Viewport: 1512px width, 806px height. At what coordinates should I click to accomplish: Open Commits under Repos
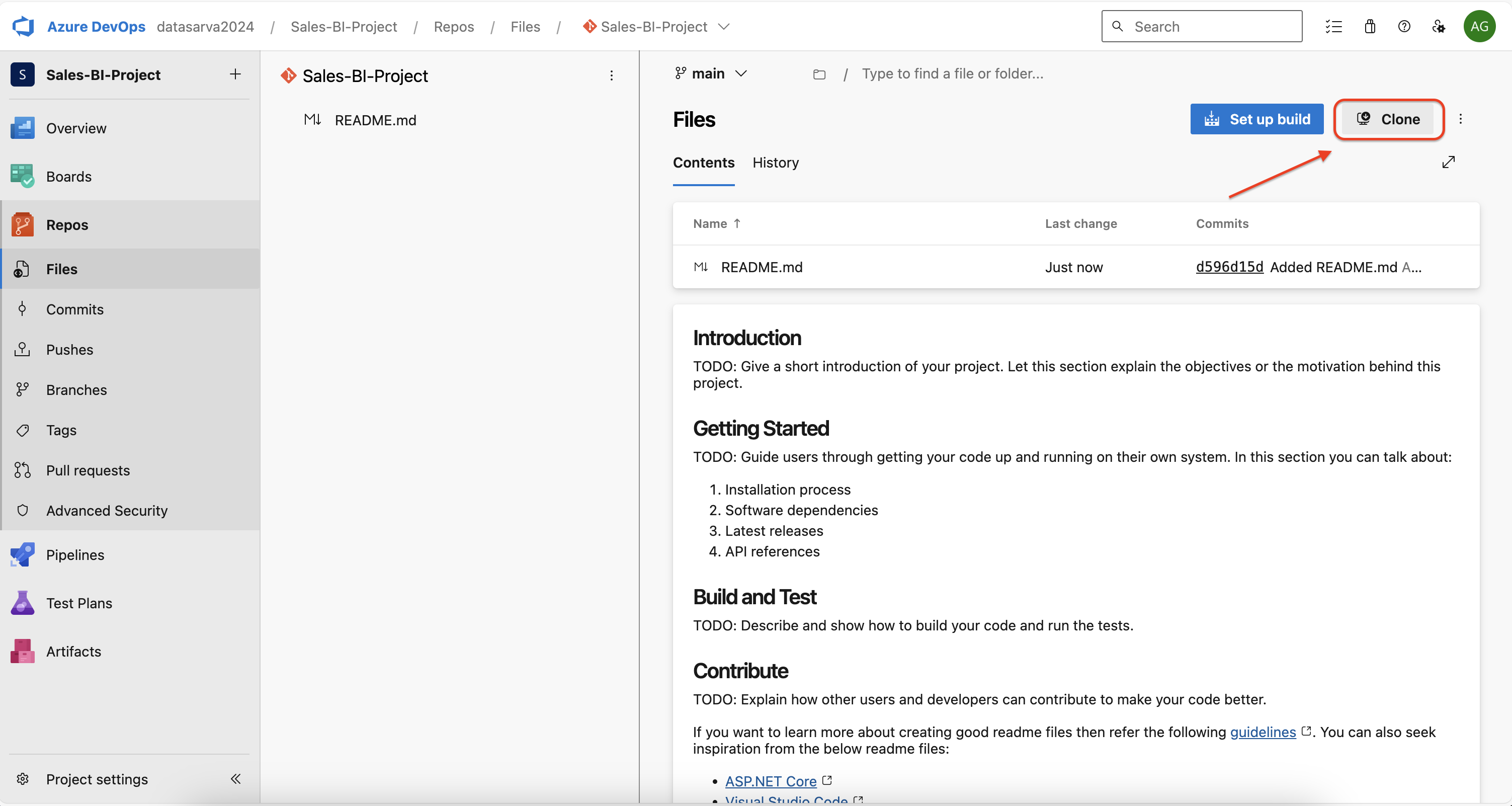pos(130,309)
